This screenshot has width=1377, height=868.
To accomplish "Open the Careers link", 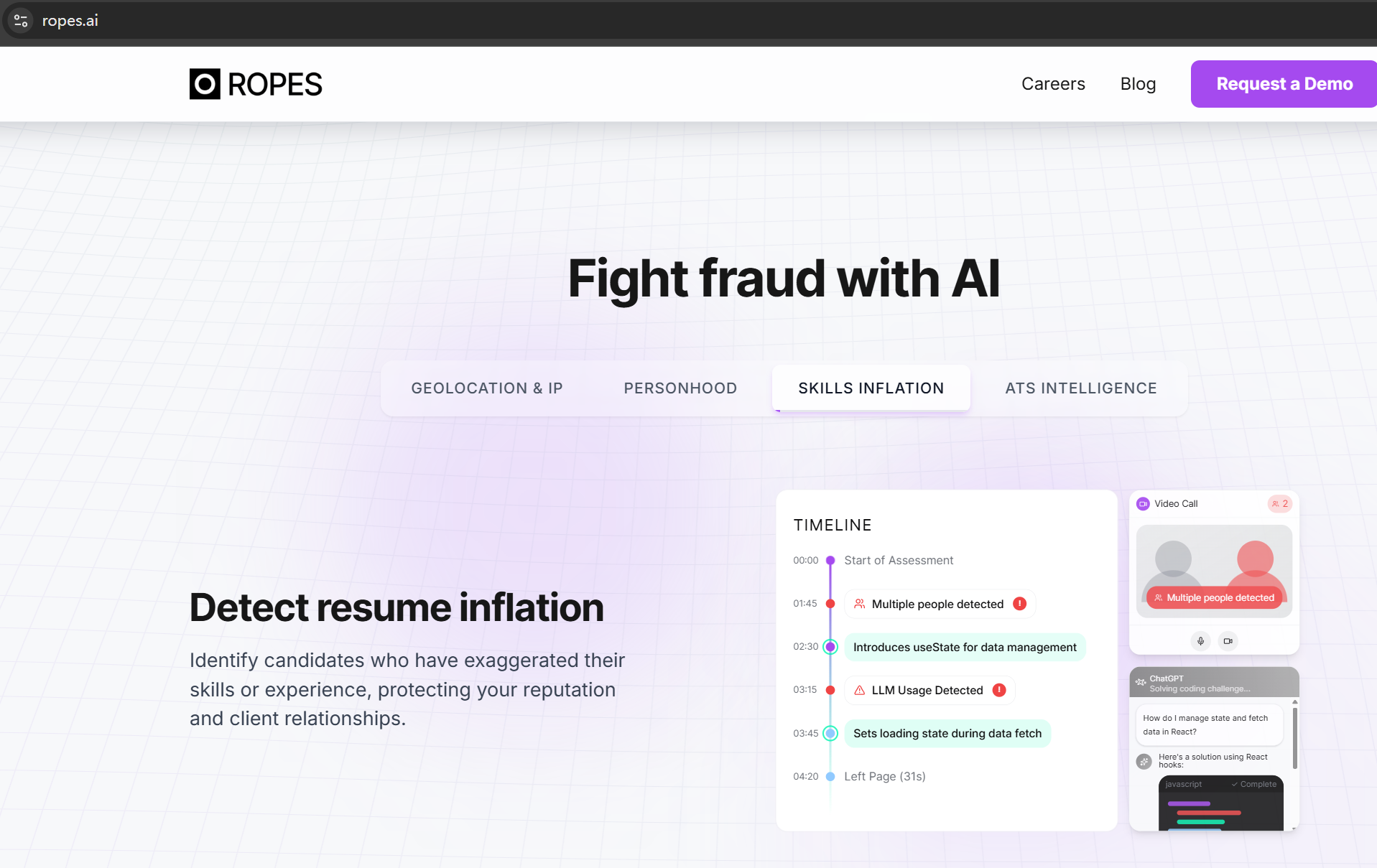I will [x=1053, y=84].
